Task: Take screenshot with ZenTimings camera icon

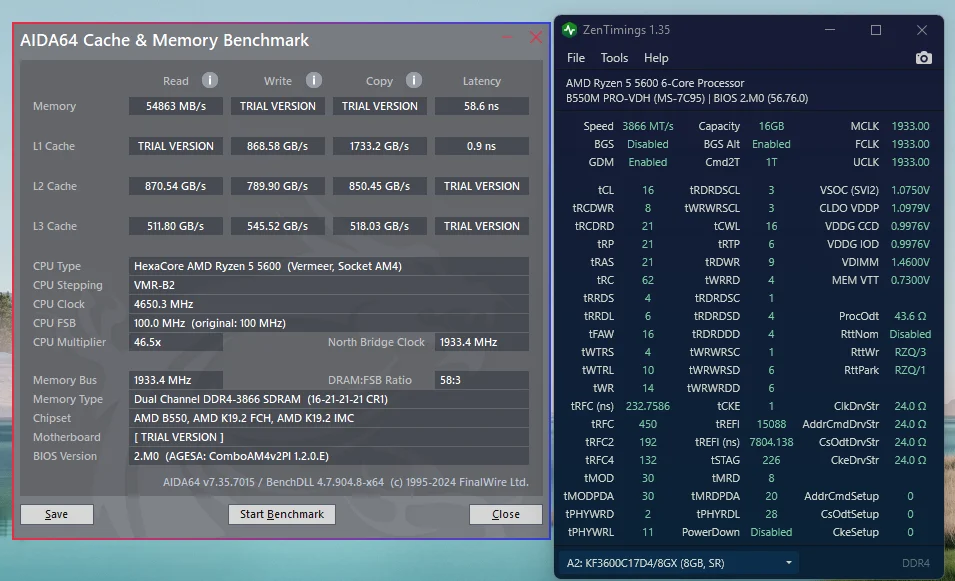Action: click(923, 58)
